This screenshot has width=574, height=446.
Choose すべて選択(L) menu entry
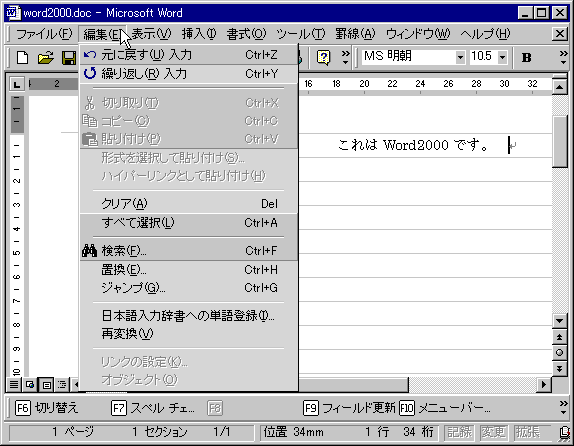click(189, 223)
